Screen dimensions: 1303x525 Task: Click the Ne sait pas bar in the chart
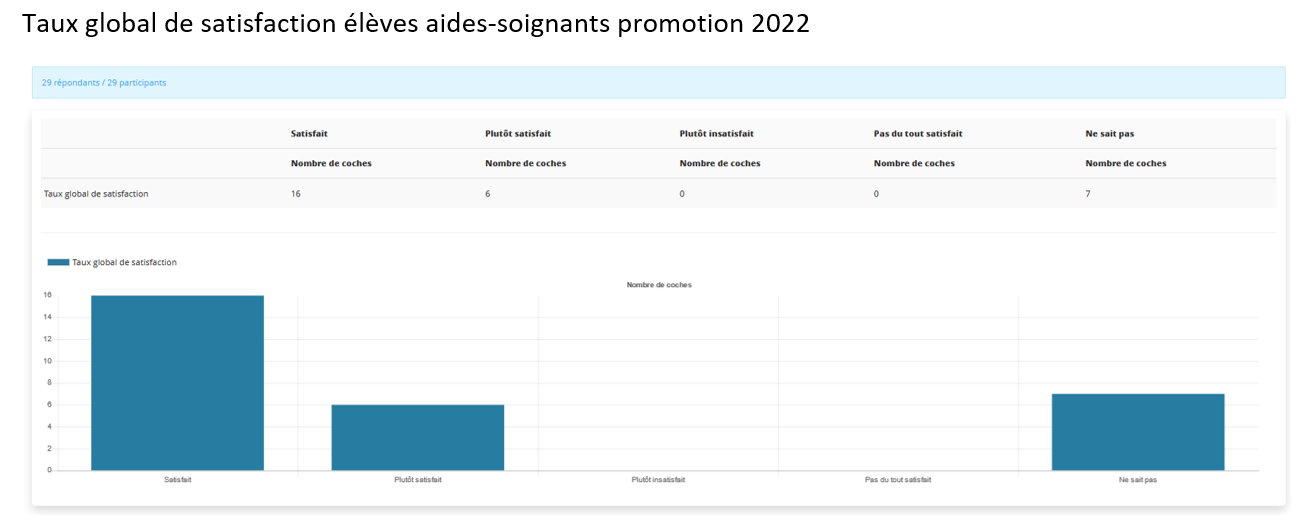tap(1138, 432)
